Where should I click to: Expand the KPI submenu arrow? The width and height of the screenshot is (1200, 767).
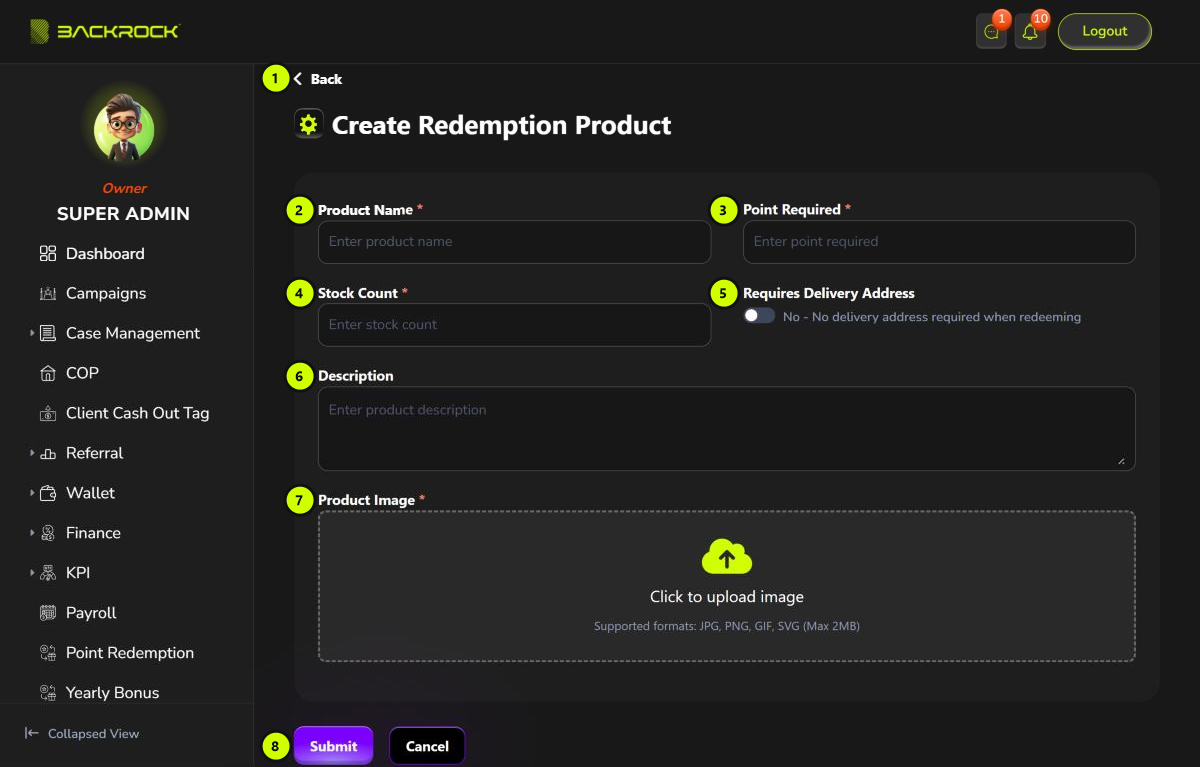point(32,573)
